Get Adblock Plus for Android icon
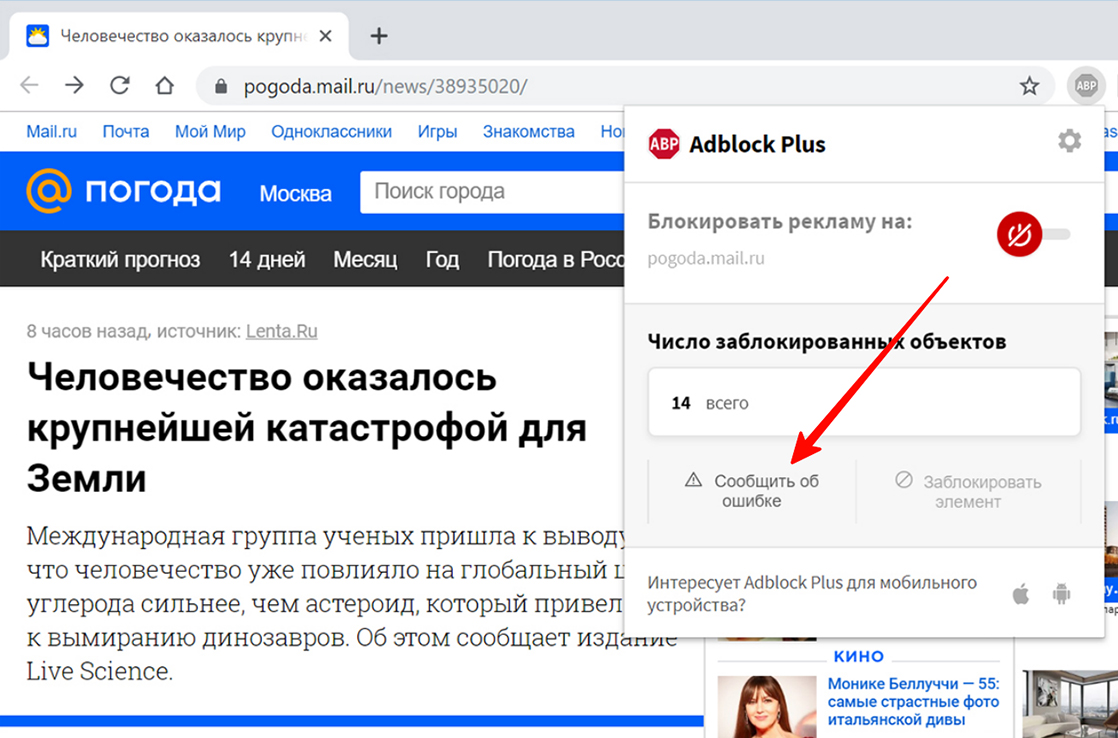The image size is (1118, 738). point(1062,593)
